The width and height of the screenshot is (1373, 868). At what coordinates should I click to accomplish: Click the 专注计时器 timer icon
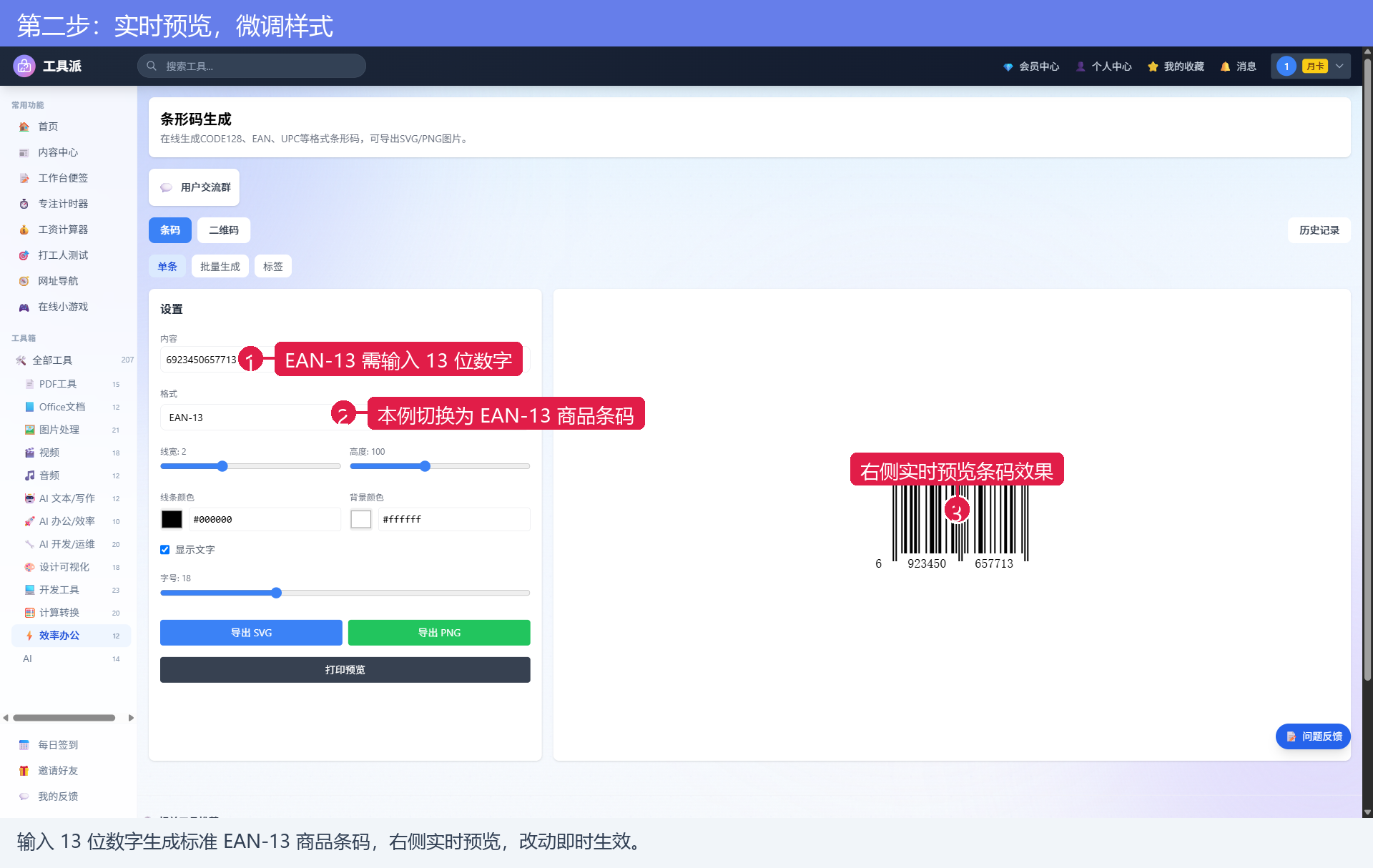pyautogui.click(x=24, y=204)
